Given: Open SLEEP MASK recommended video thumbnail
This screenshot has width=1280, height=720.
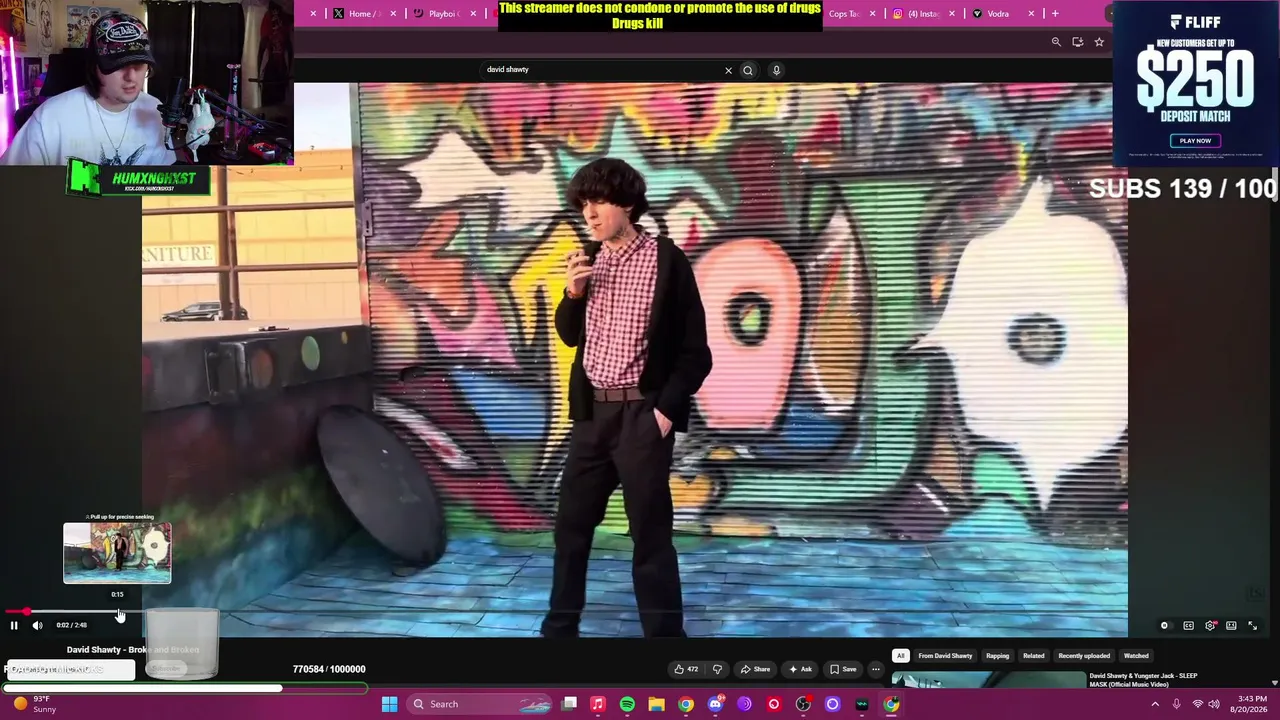Looking at the screenshot, I should [x=987, y=680].
